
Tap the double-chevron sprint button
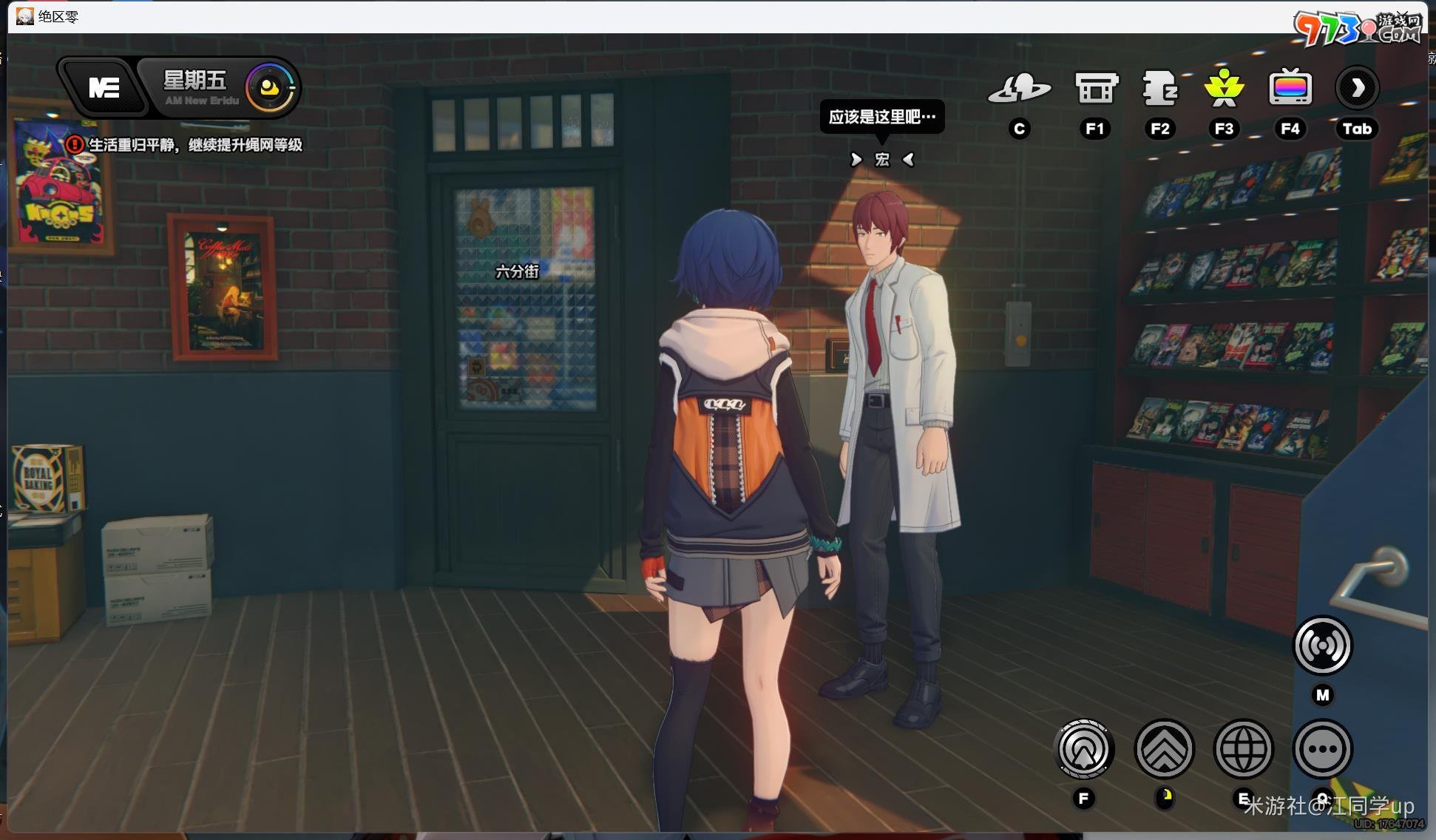1165,749
